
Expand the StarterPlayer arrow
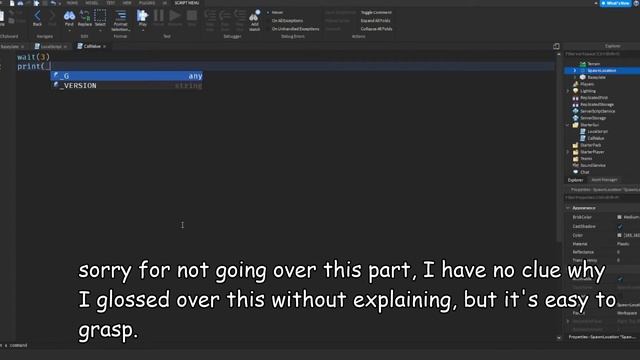pos(568,152)
